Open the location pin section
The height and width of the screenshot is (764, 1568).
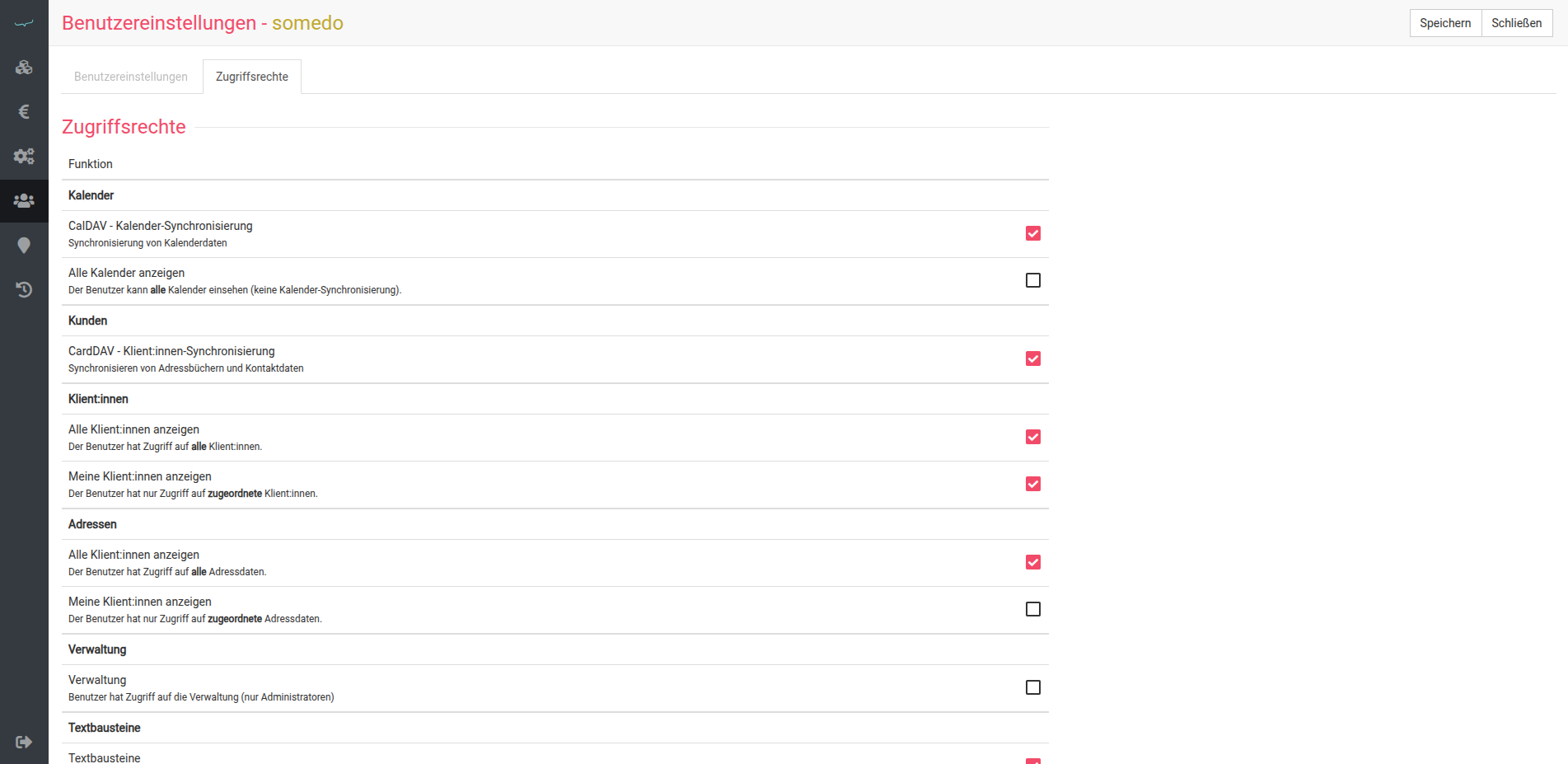pyautogui.click(x=24, y=246)
